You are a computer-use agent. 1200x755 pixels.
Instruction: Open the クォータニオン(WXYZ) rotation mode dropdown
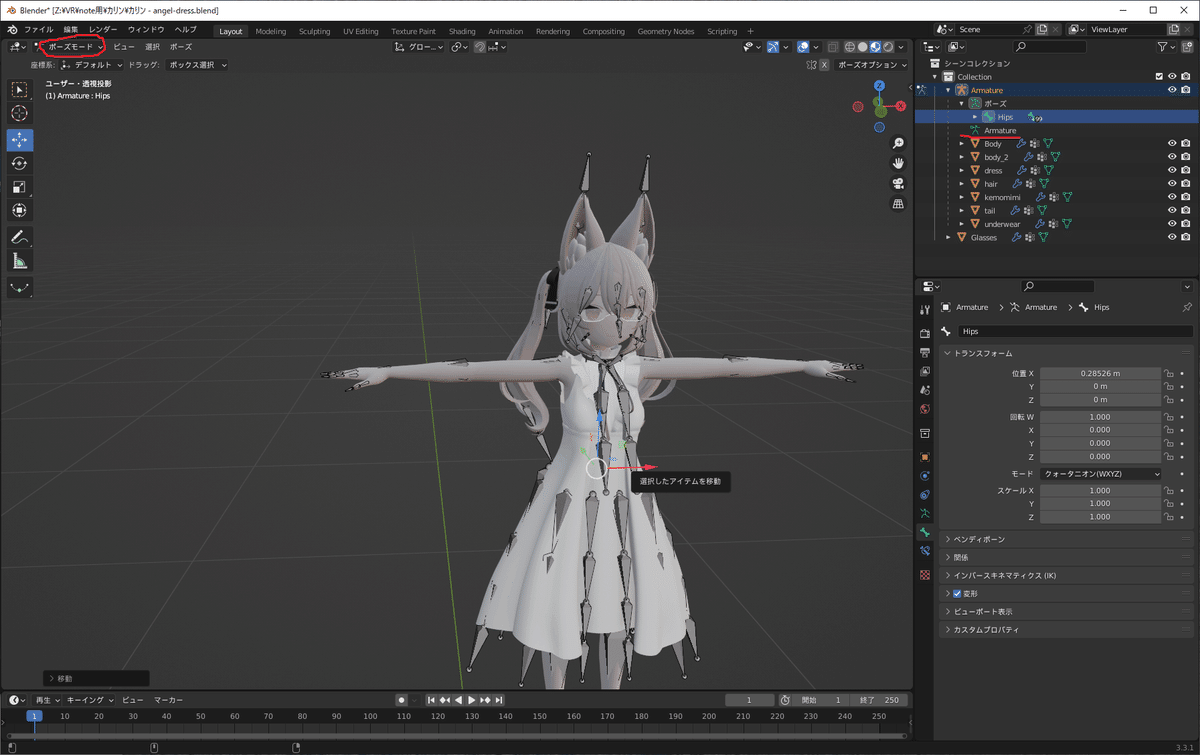pos(1101,474)
